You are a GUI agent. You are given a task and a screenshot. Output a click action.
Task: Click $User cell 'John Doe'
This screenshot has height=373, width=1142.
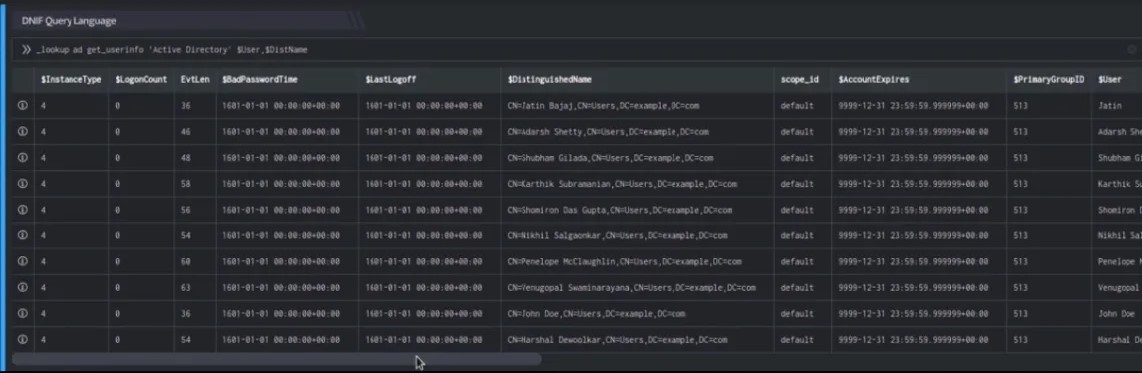point(1117,313)
